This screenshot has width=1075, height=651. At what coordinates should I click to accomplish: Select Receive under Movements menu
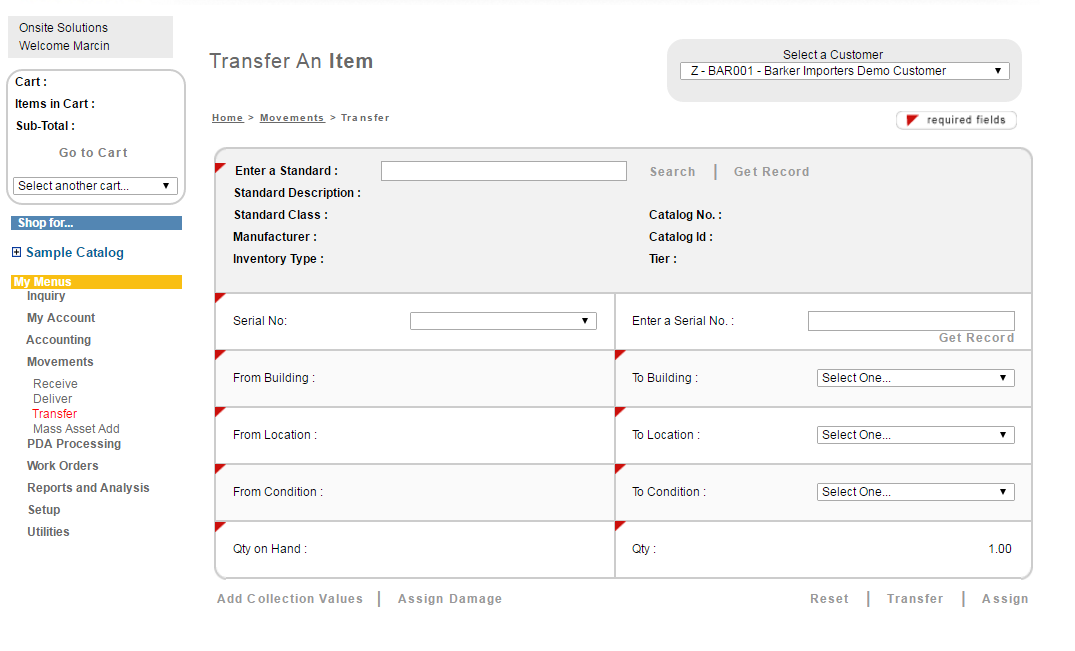(55, 384)
